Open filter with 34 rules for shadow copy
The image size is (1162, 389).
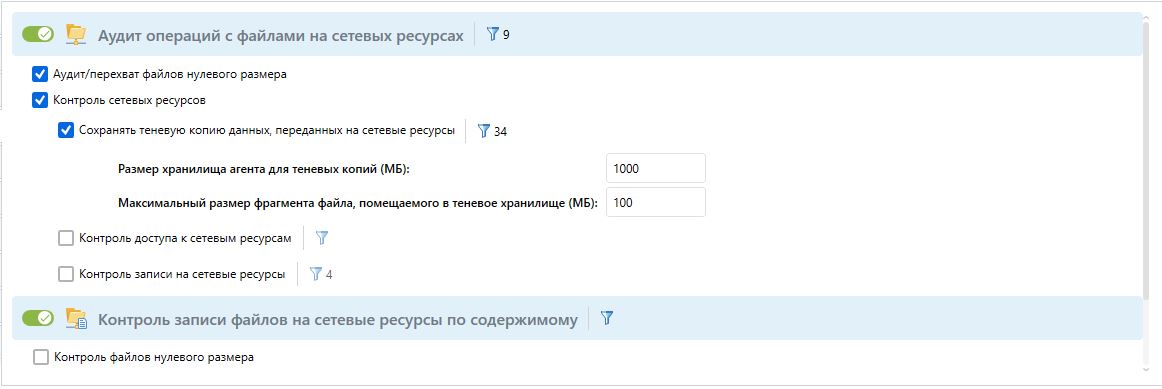(492, 131)
